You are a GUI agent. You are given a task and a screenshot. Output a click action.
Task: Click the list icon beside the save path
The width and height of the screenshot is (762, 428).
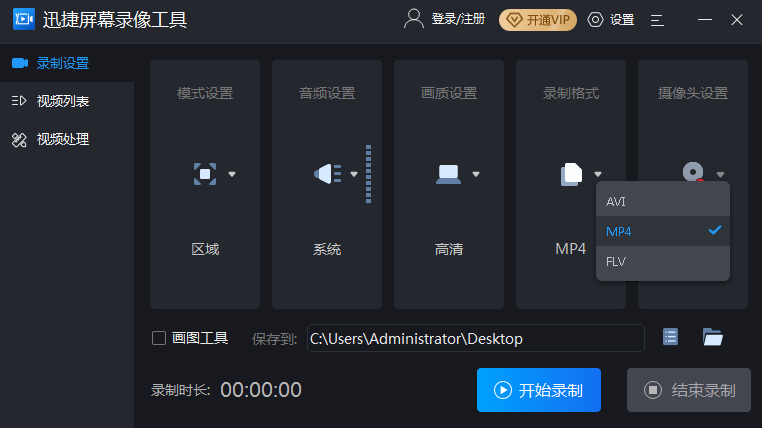[670, 337]
